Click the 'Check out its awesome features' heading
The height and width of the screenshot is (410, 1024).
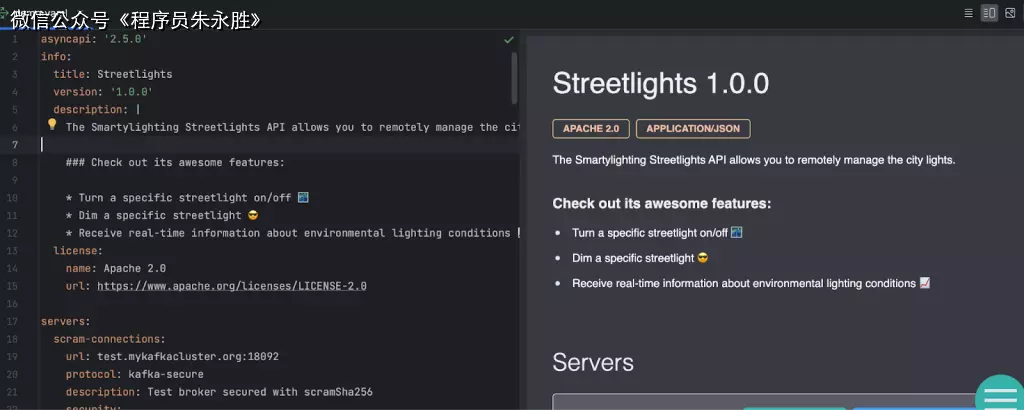661,204
